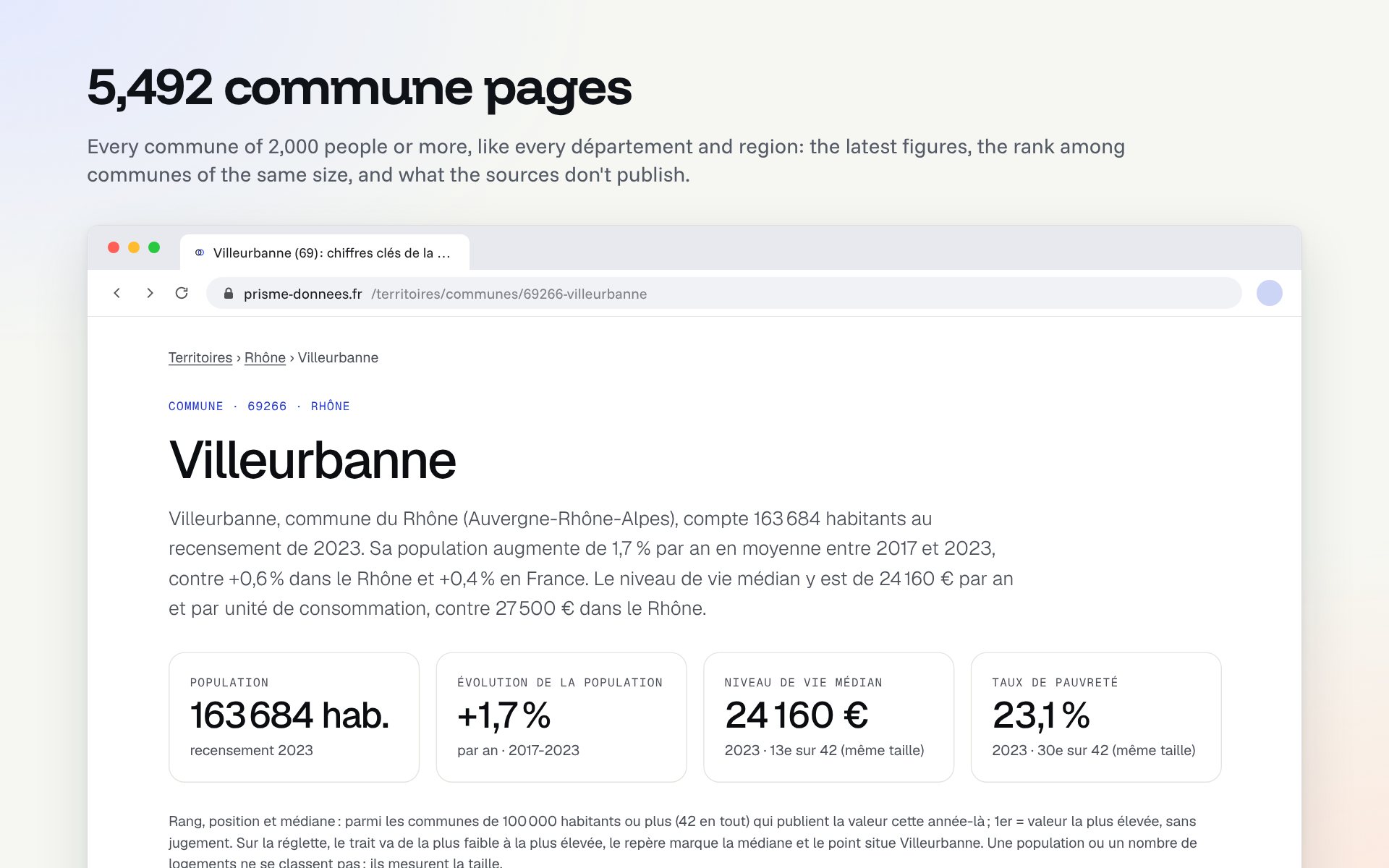Reload the page with the refresh icon

tap(182, 293)
